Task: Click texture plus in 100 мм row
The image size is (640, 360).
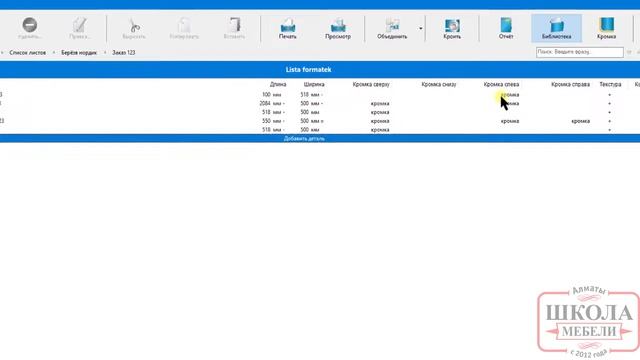Action: pos(610,95)
